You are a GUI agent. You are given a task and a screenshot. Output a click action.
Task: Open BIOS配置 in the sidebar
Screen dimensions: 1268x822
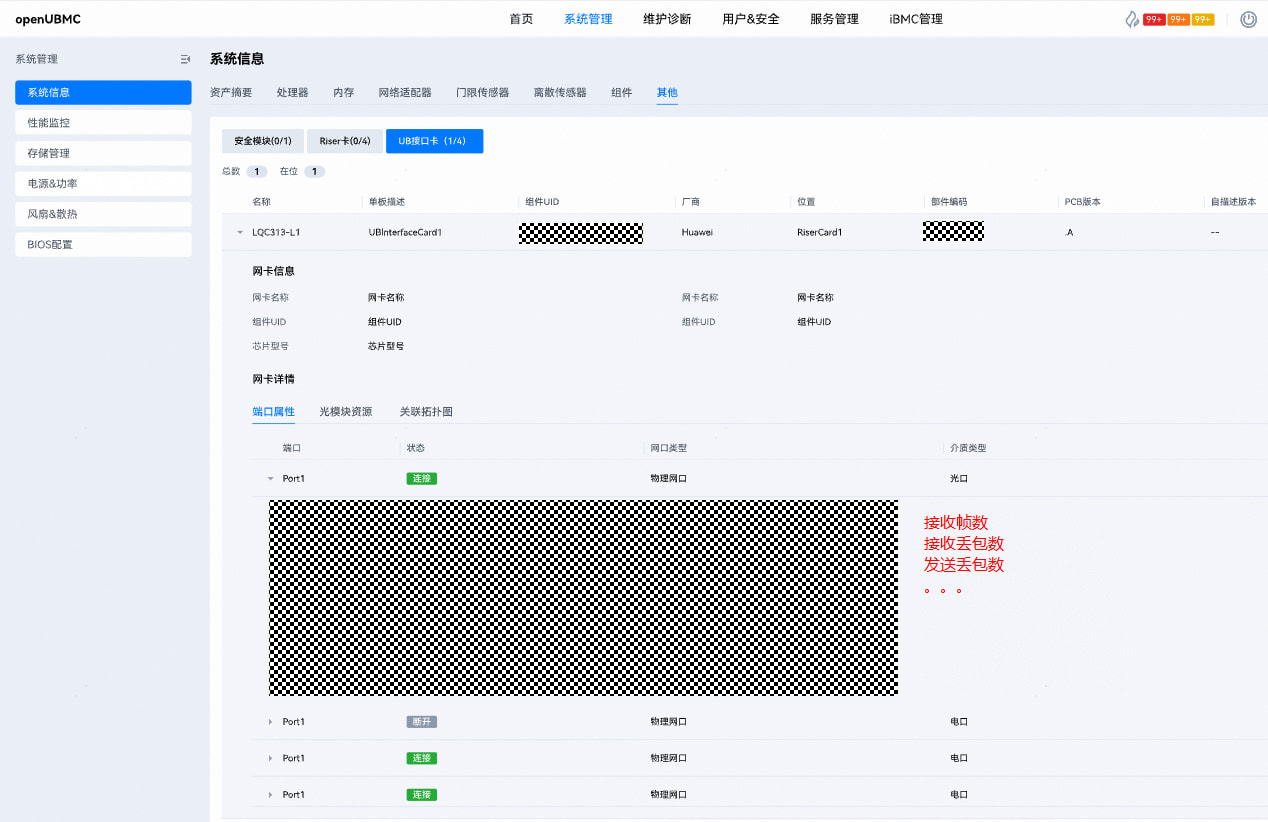click(x=103, y=245)
